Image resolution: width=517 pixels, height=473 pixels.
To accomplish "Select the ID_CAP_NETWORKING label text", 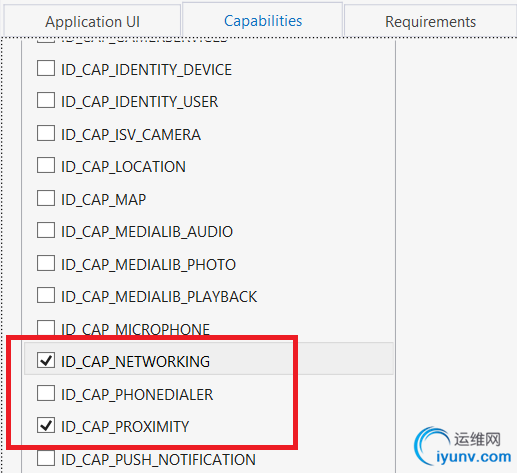I will (135, 361).
